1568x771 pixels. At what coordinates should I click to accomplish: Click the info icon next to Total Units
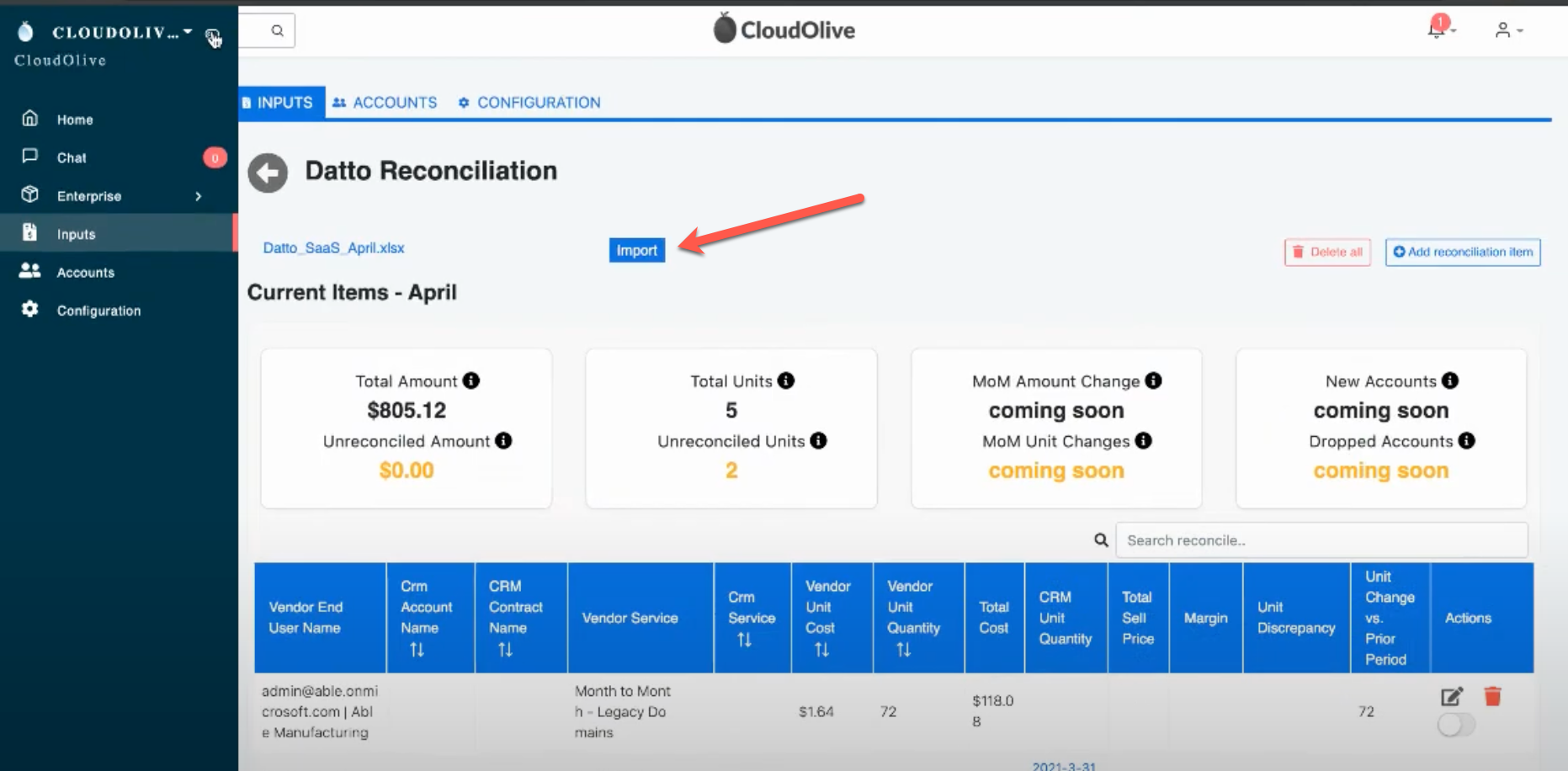pos(786,380)
